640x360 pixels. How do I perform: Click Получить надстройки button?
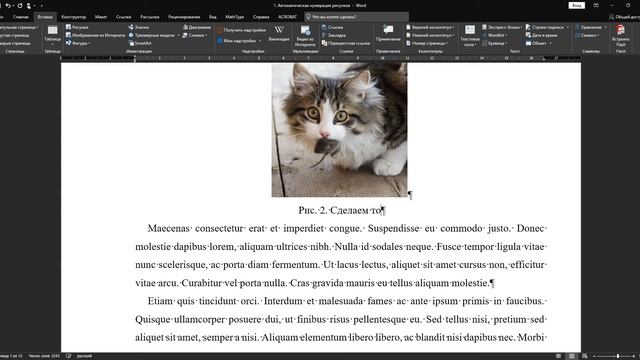coord(241,30)
